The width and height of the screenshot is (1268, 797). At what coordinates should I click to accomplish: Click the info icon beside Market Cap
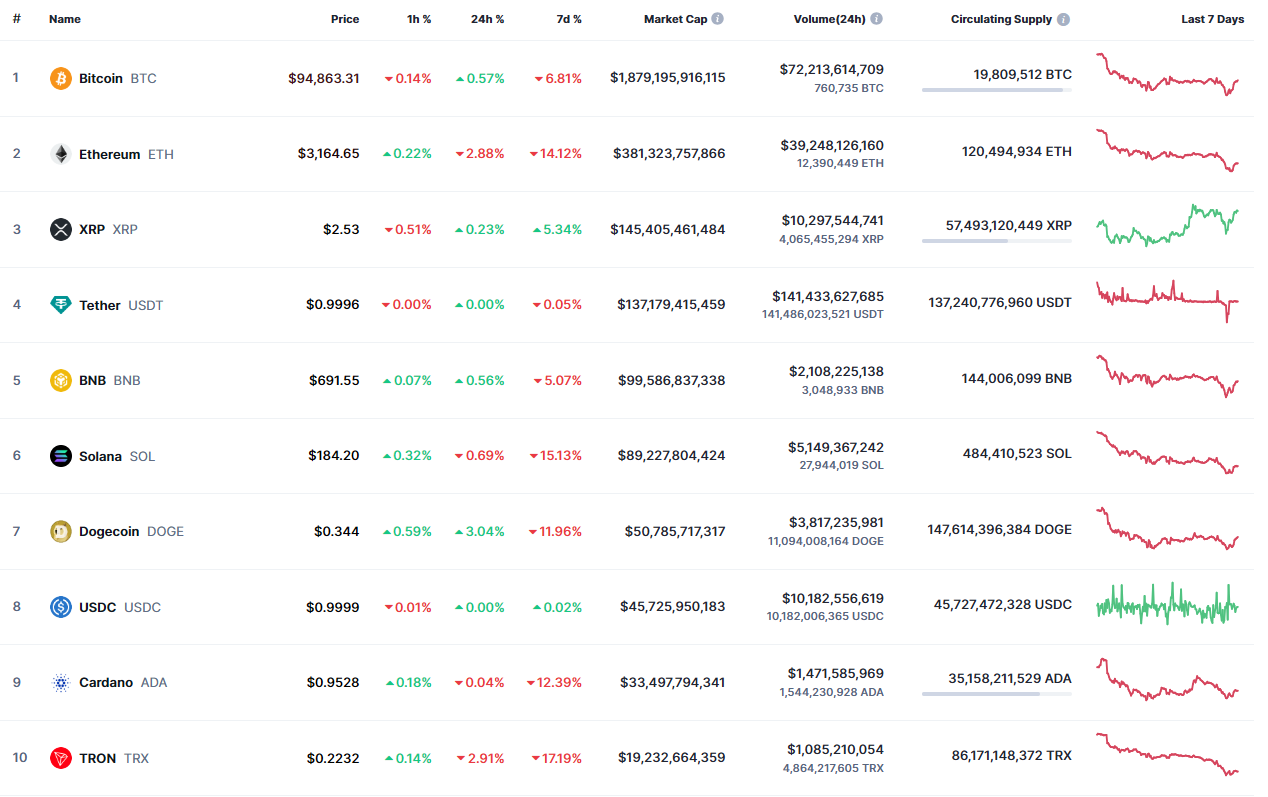coord(718,19)
